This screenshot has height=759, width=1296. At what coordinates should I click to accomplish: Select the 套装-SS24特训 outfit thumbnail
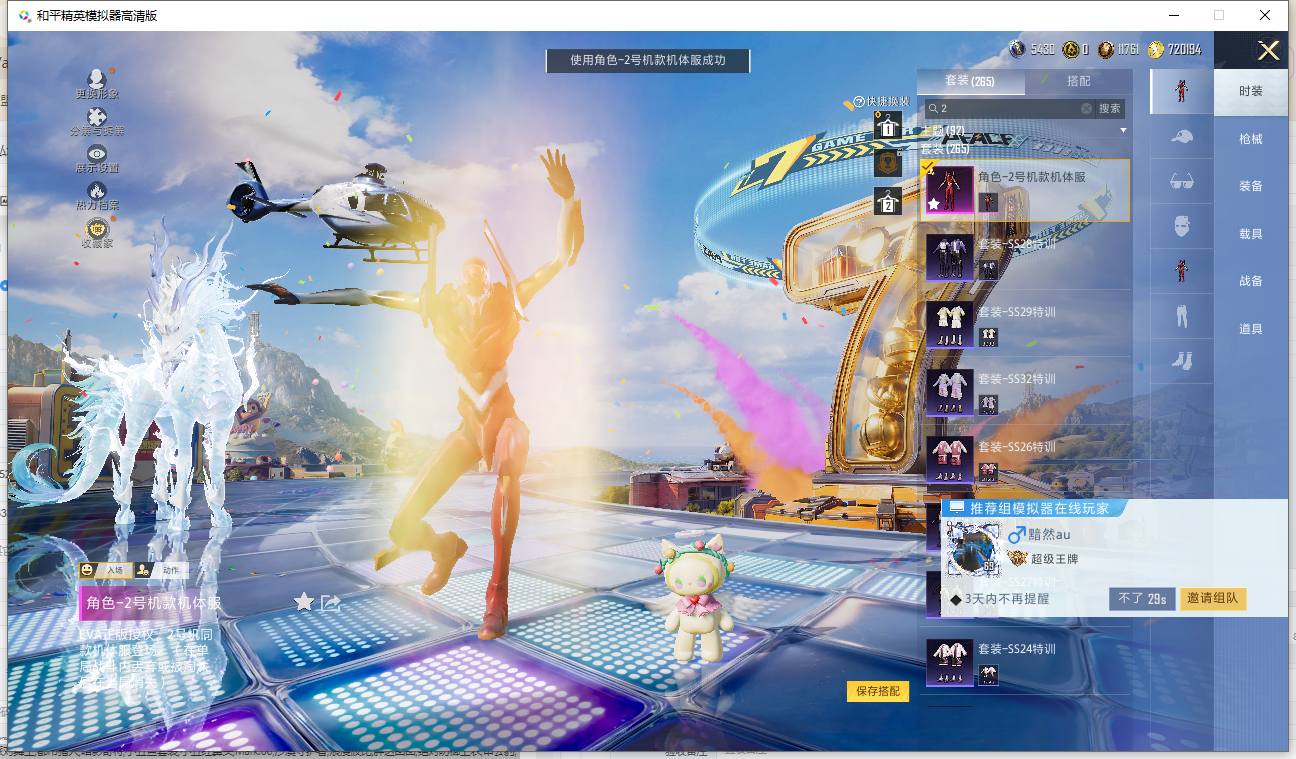(x=949, y=662)
